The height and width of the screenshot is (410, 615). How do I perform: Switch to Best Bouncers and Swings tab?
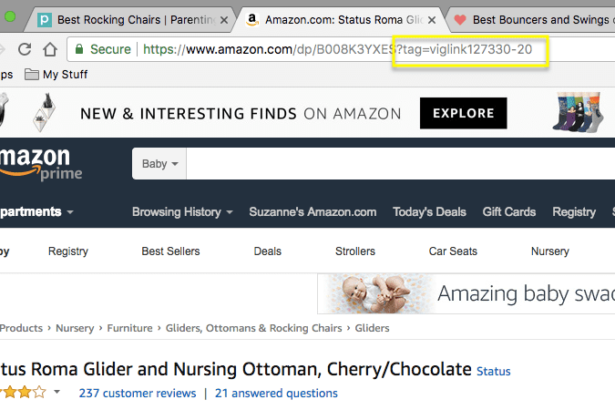click(x=533, y=20)
